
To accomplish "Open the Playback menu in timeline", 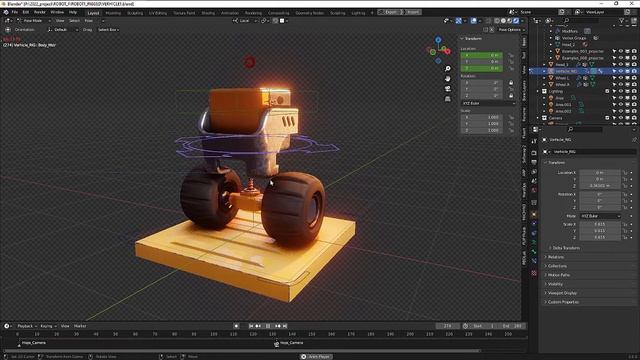I will [x=27, y=326].
